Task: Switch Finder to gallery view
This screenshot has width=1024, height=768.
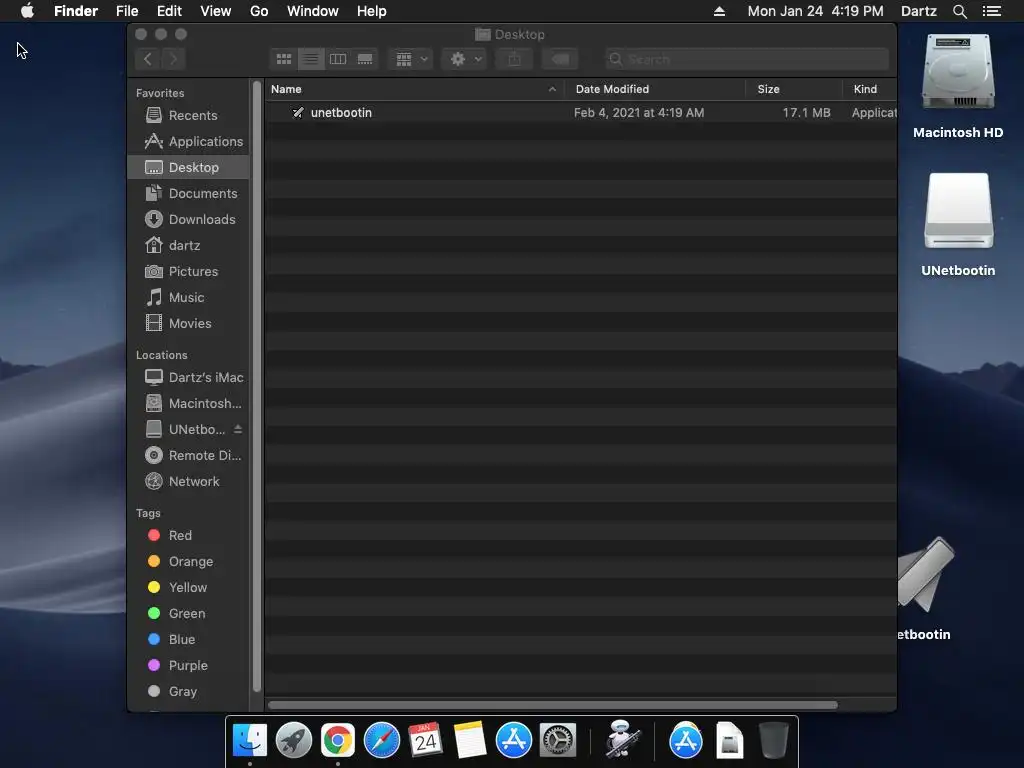Action: 365,59
